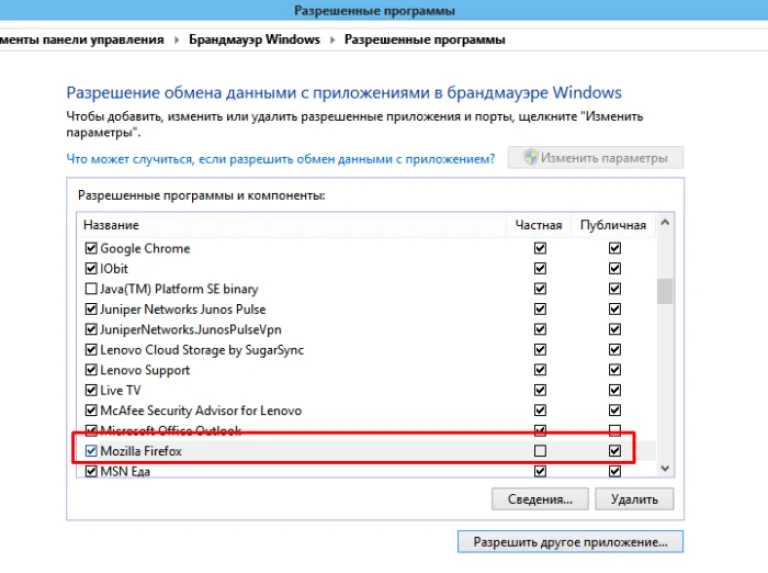Select the IObit row text
This screenshot has width=768, height=573.
coord(114,269)
